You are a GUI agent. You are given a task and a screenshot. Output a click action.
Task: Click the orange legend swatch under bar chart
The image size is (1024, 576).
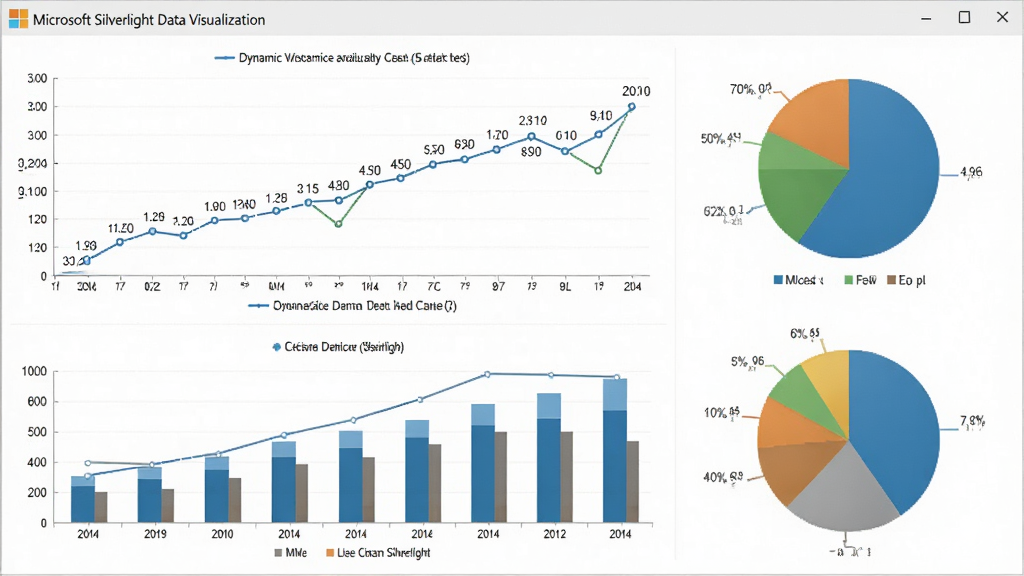(x=330, y=553)
